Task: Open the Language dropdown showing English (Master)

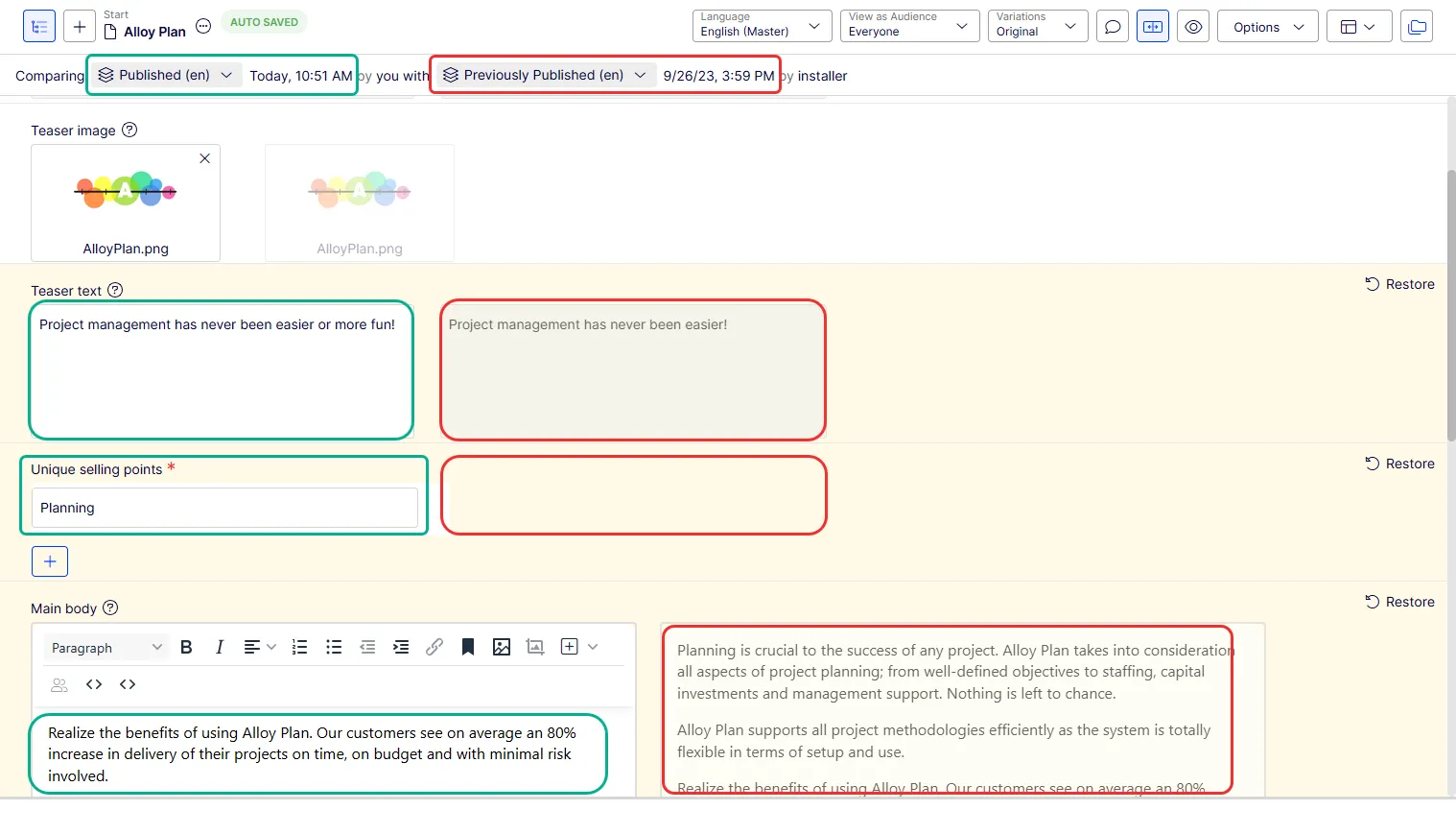Action: coord(762,26)
